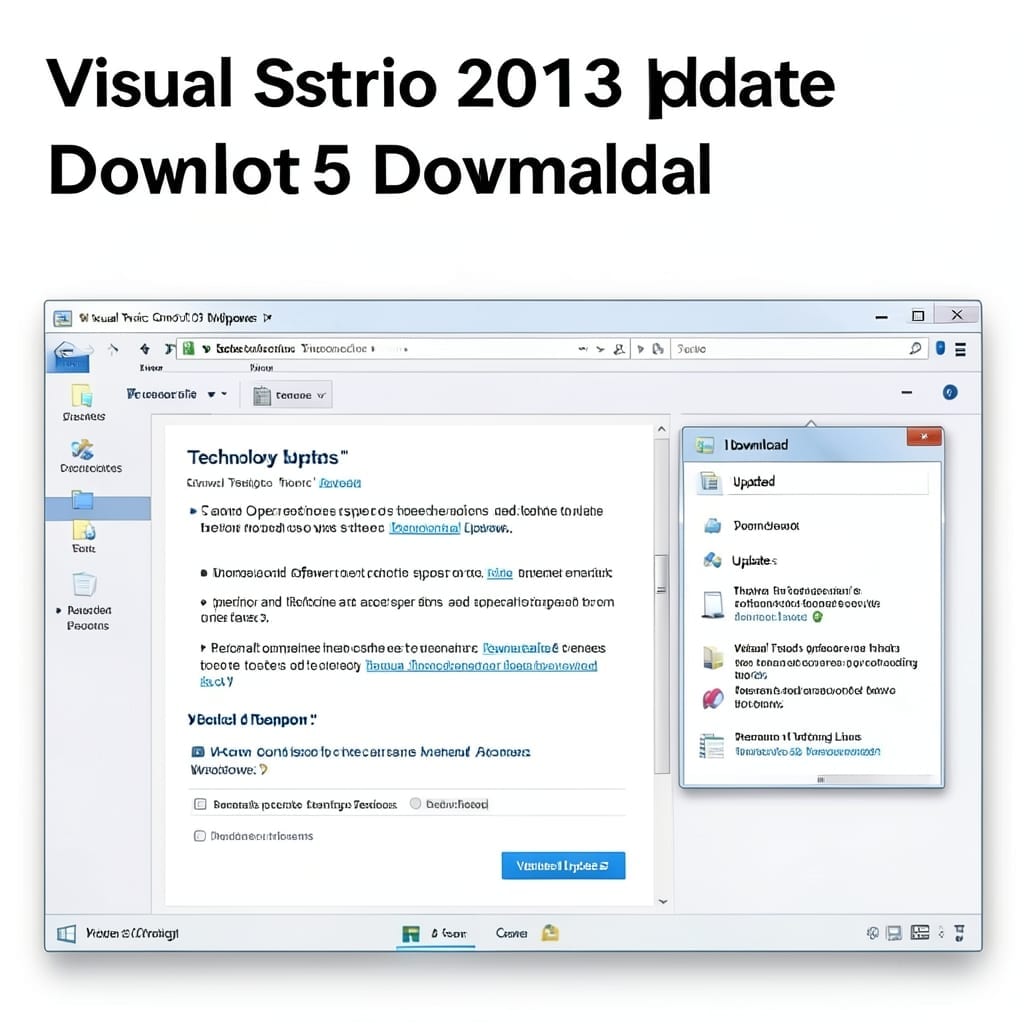Click the green app icon in the taskbar
Image resolution: width=1024 pixels, height=1024 pixels.
tap(411, 934)
